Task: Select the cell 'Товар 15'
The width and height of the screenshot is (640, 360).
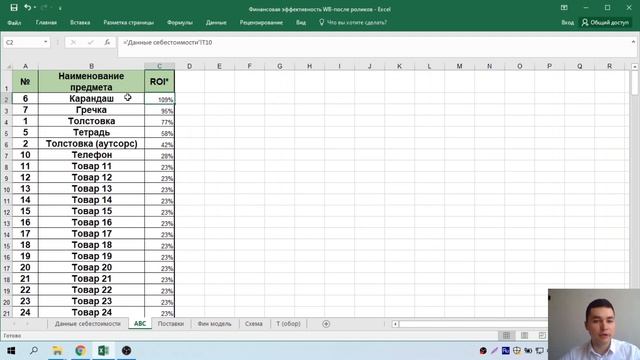Action: point(91,211)
